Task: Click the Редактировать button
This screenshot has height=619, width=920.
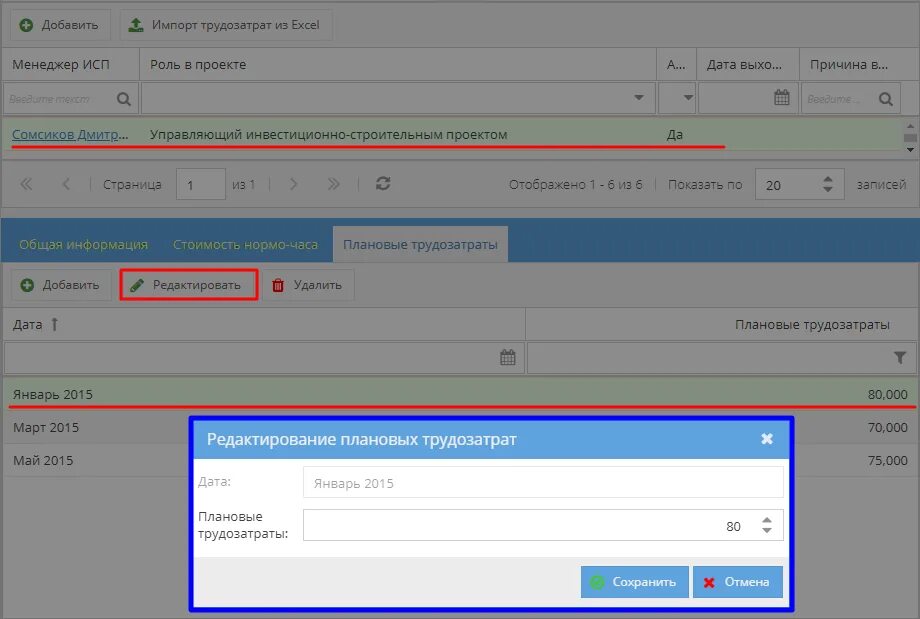Action: [189, 285]
